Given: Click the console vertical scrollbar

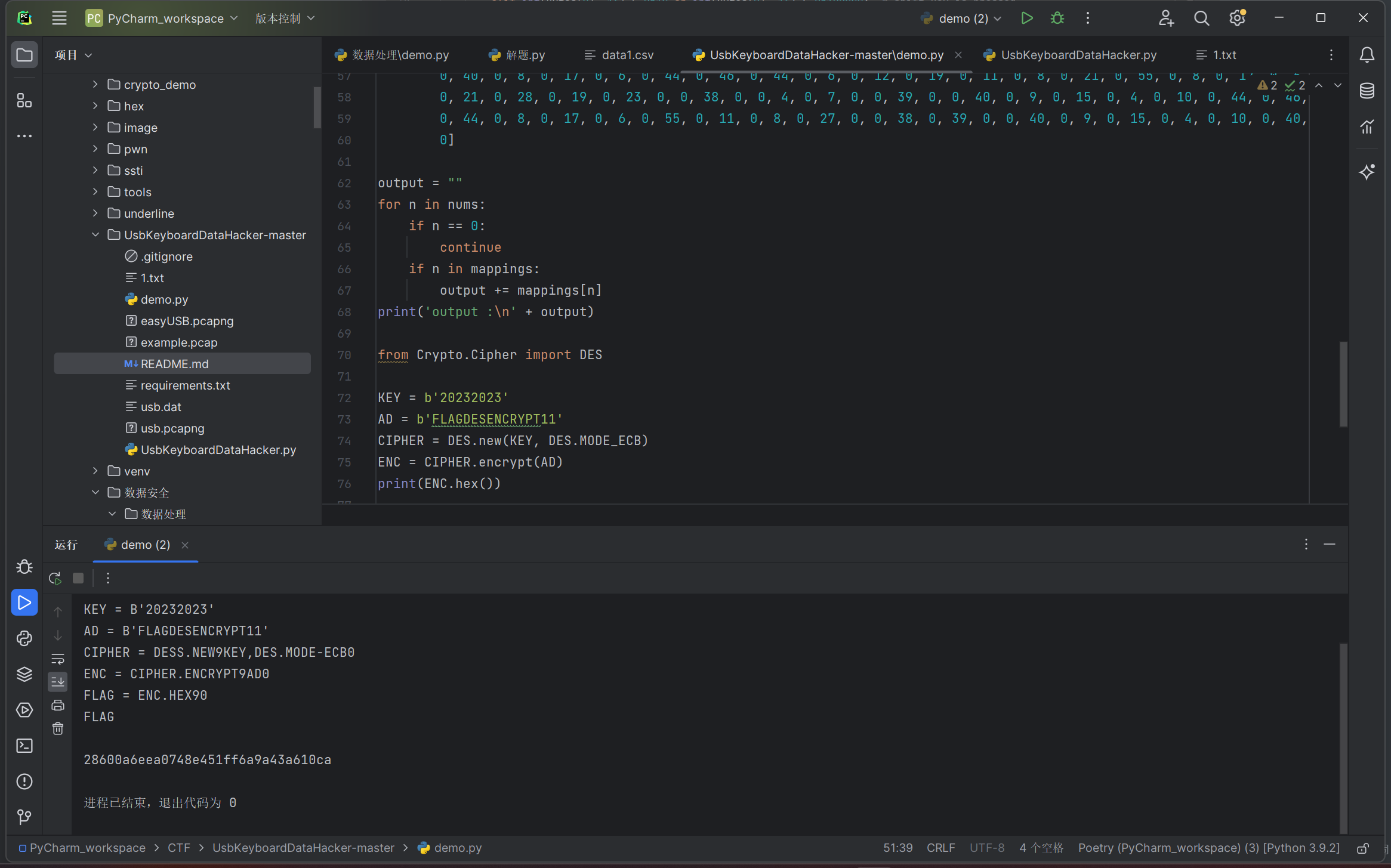Looking at the screenshot, I should (x=1344, y=739).
